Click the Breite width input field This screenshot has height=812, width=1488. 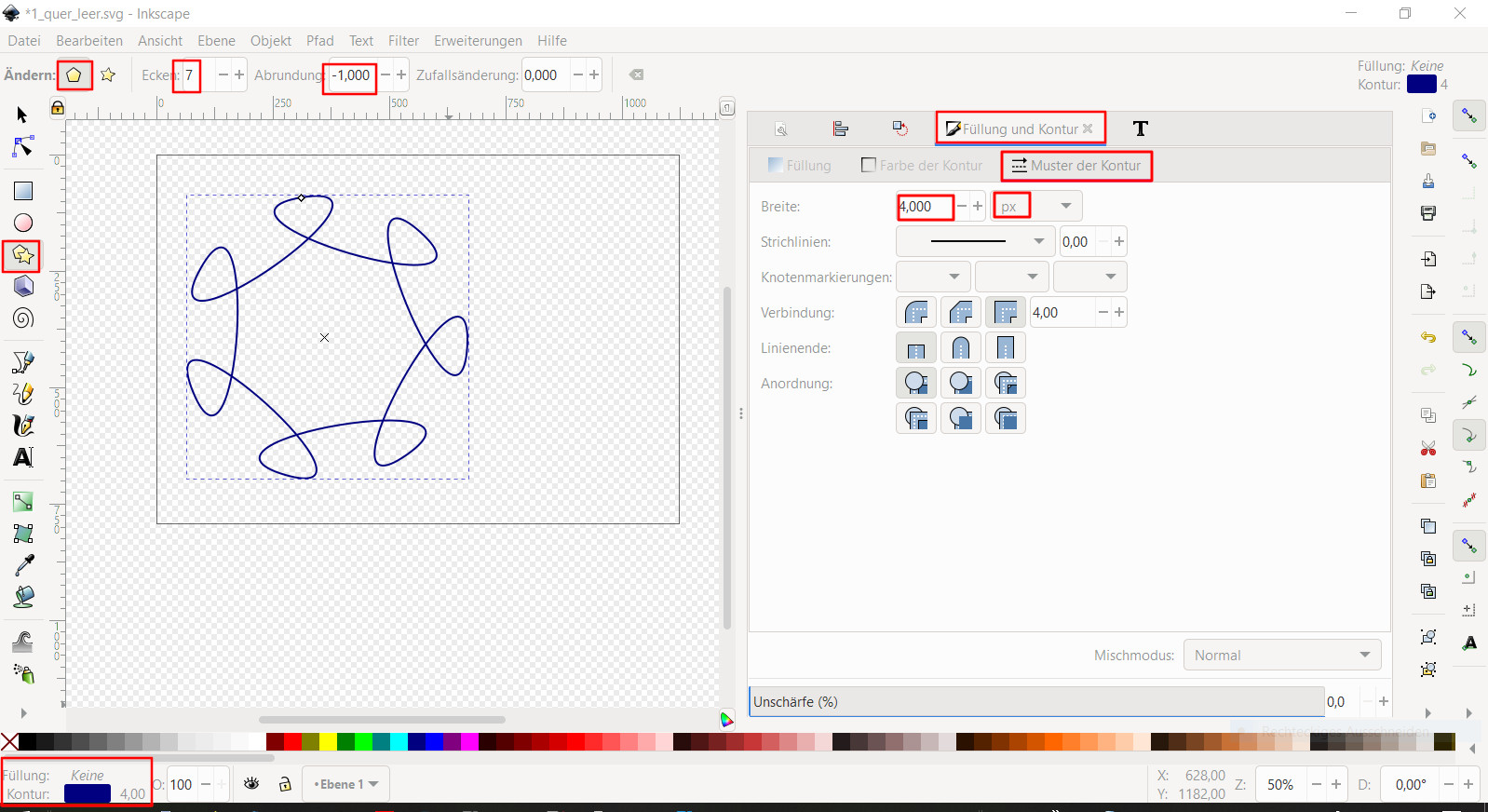tap(926, 206)
